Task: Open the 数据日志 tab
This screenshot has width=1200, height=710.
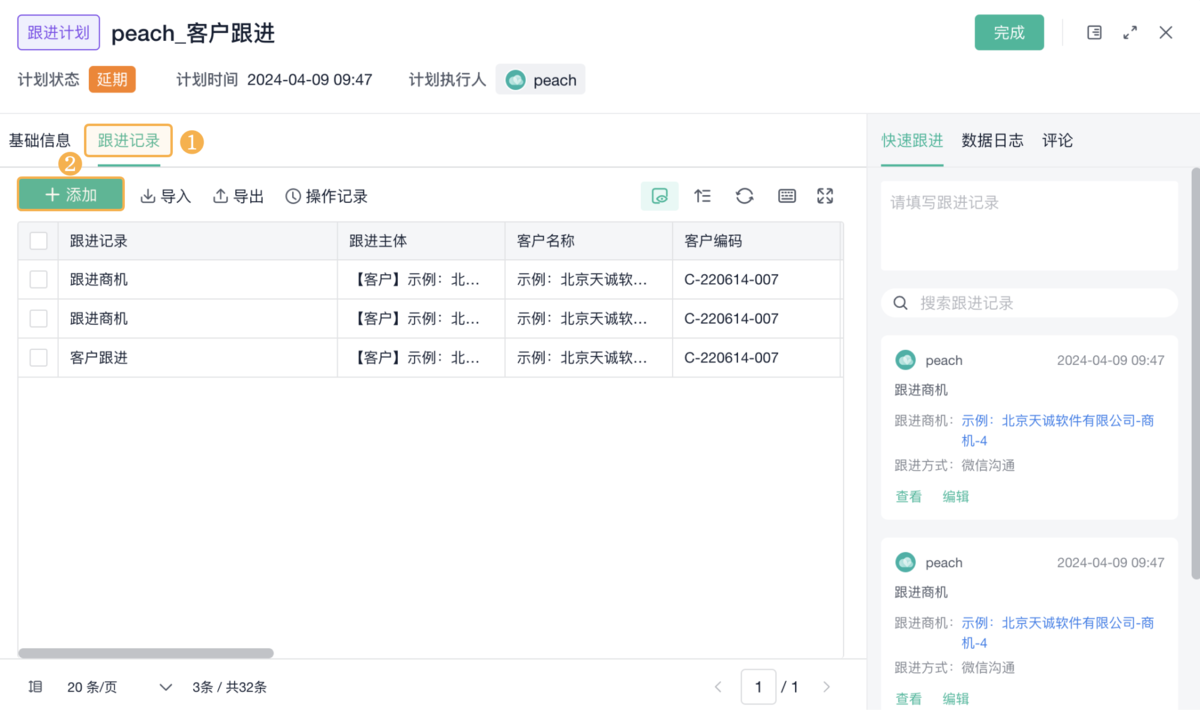Action: pos(992,141)
